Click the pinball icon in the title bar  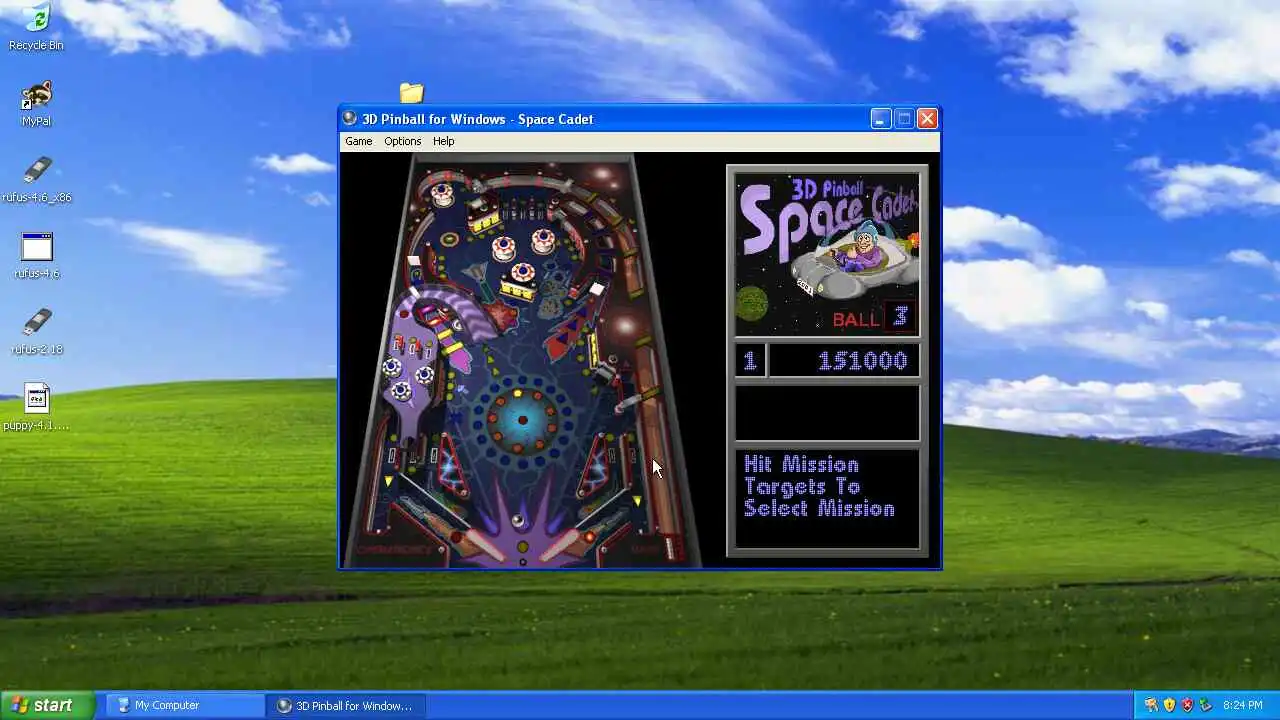coord(350,118)
